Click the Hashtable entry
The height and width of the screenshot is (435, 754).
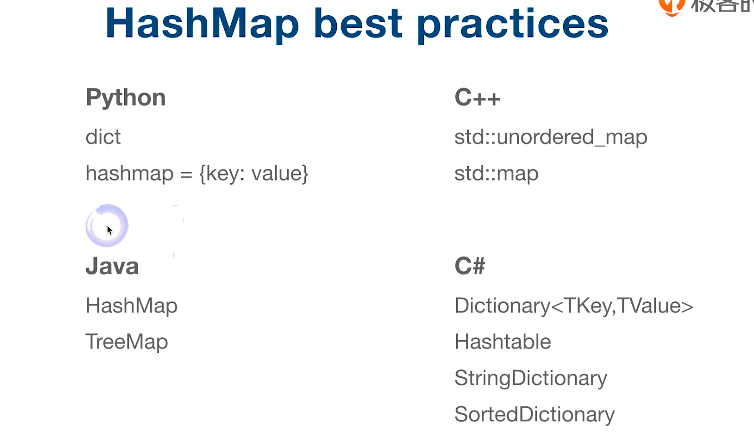pos(503,342)
